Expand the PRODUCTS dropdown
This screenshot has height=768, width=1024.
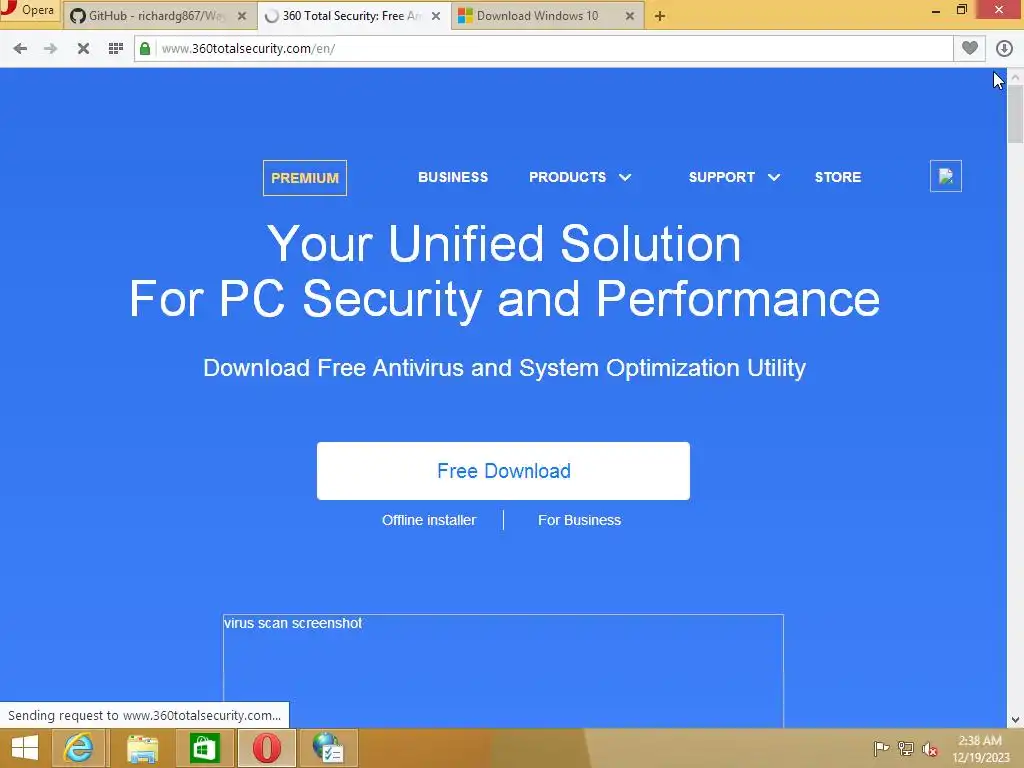(580, 177)
